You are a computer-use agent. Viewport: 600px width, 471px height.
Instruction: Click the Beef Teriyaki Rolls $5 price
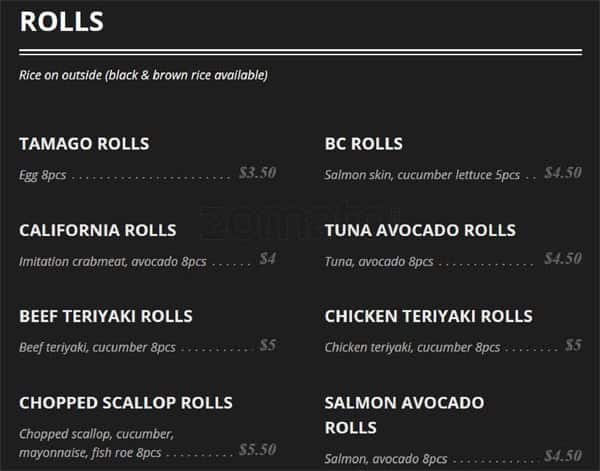click(x=267, y=345)
